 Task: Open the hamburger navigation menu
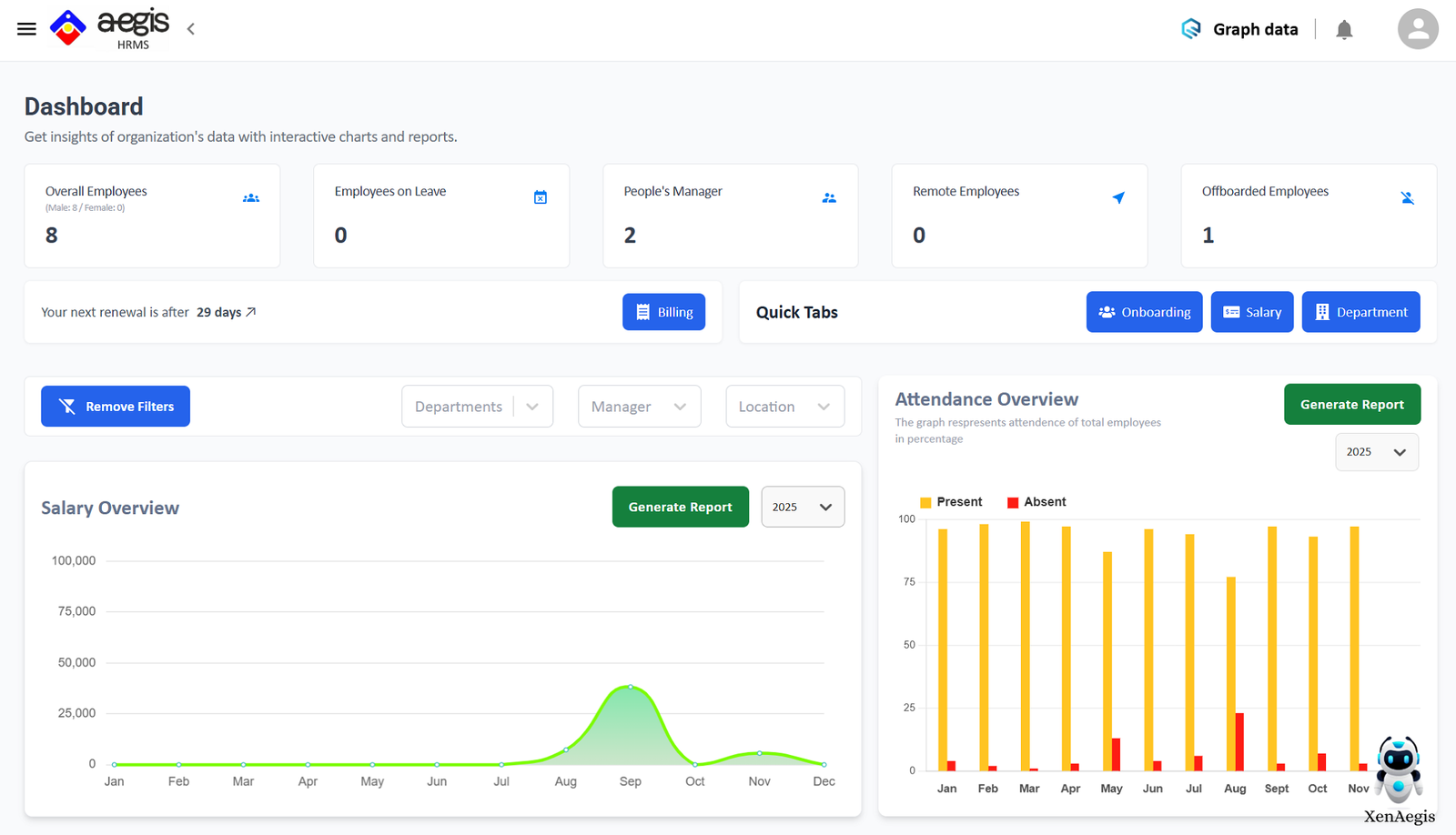26,29
